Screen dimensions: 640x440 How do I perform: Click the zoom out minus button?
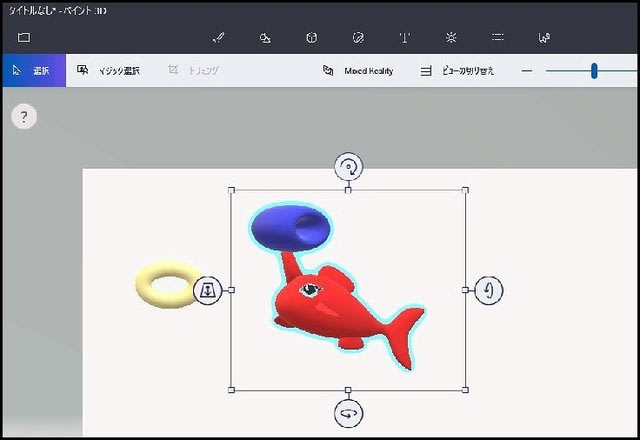coord(527,71)
